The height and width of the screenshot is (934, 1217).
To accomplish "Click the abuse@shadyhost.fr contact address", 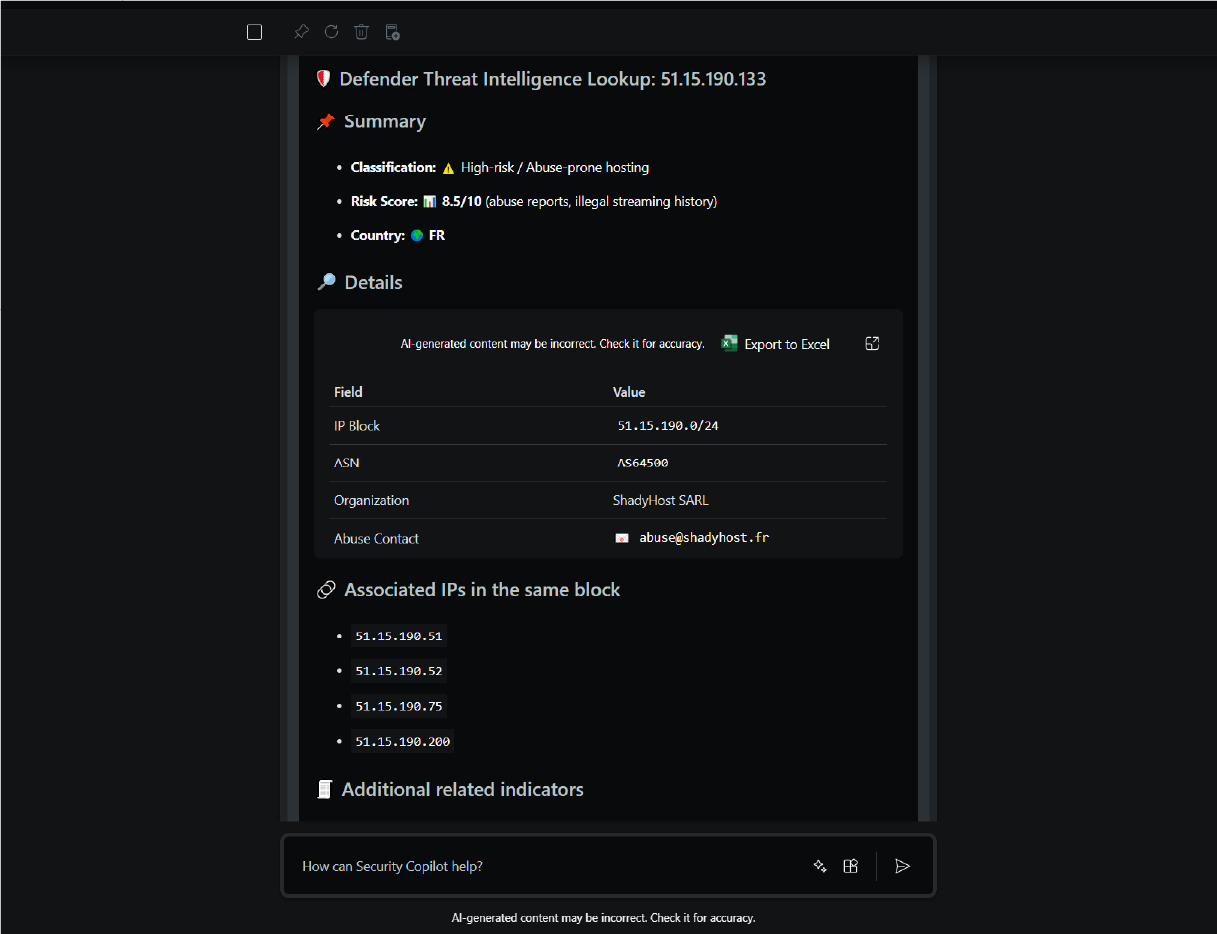I will pyautogui.click(x=704, y=538).
